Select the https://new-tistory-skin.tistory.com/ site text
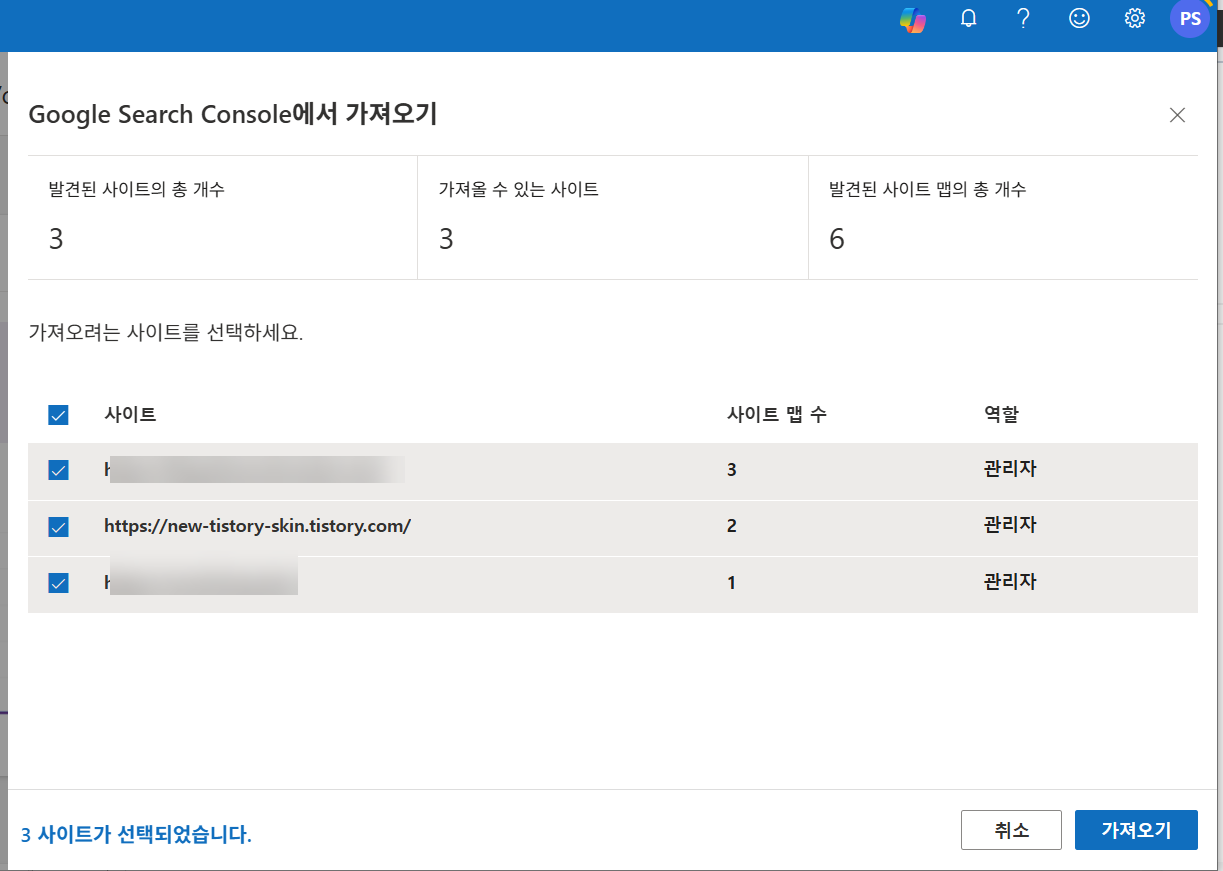The image size is (1223, 871). [x=257, y=526]
